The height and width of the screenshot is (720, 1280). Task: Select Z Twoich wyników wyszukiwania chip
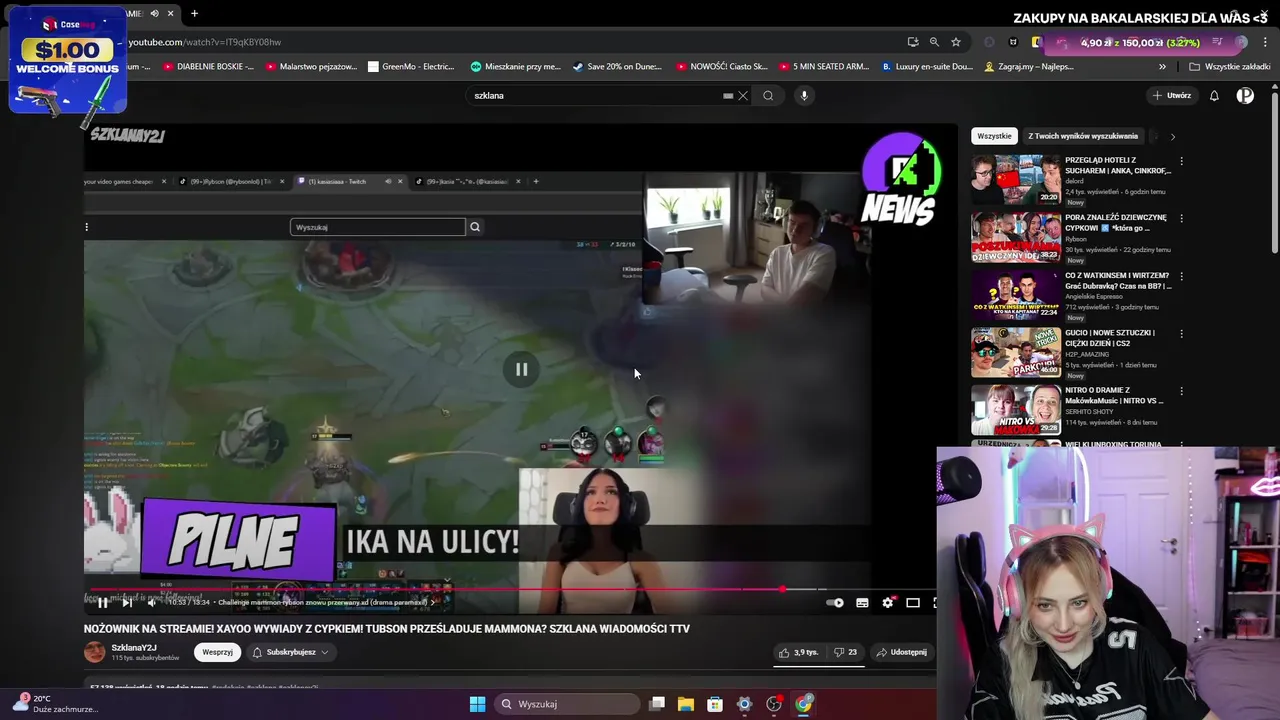(1083, 136)
